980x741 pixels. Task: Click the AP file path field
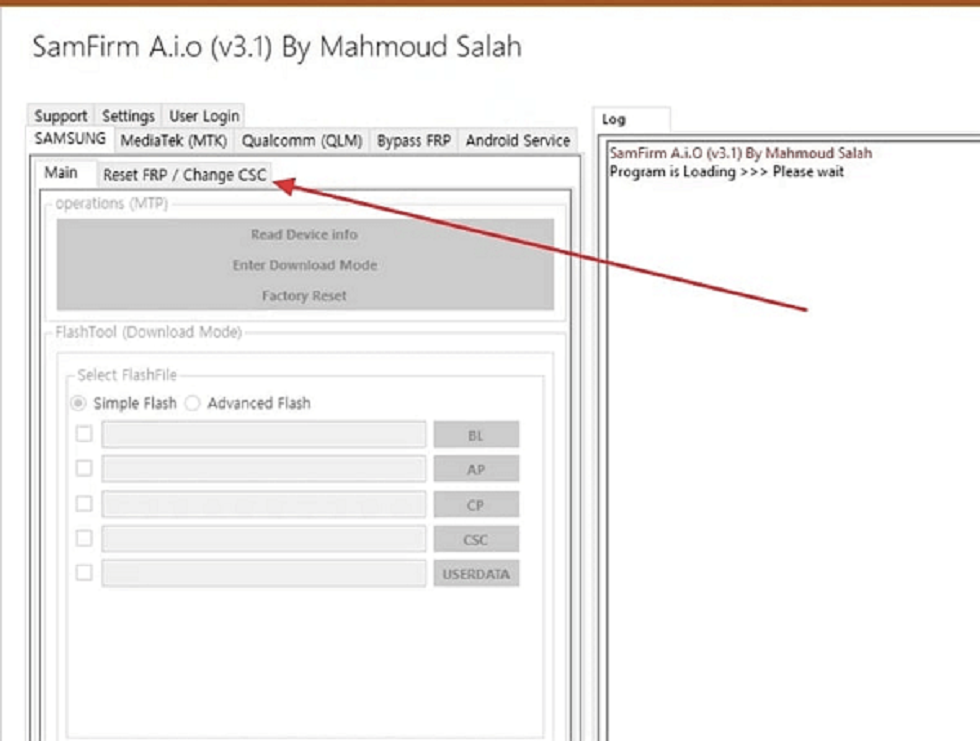[264, 469]
